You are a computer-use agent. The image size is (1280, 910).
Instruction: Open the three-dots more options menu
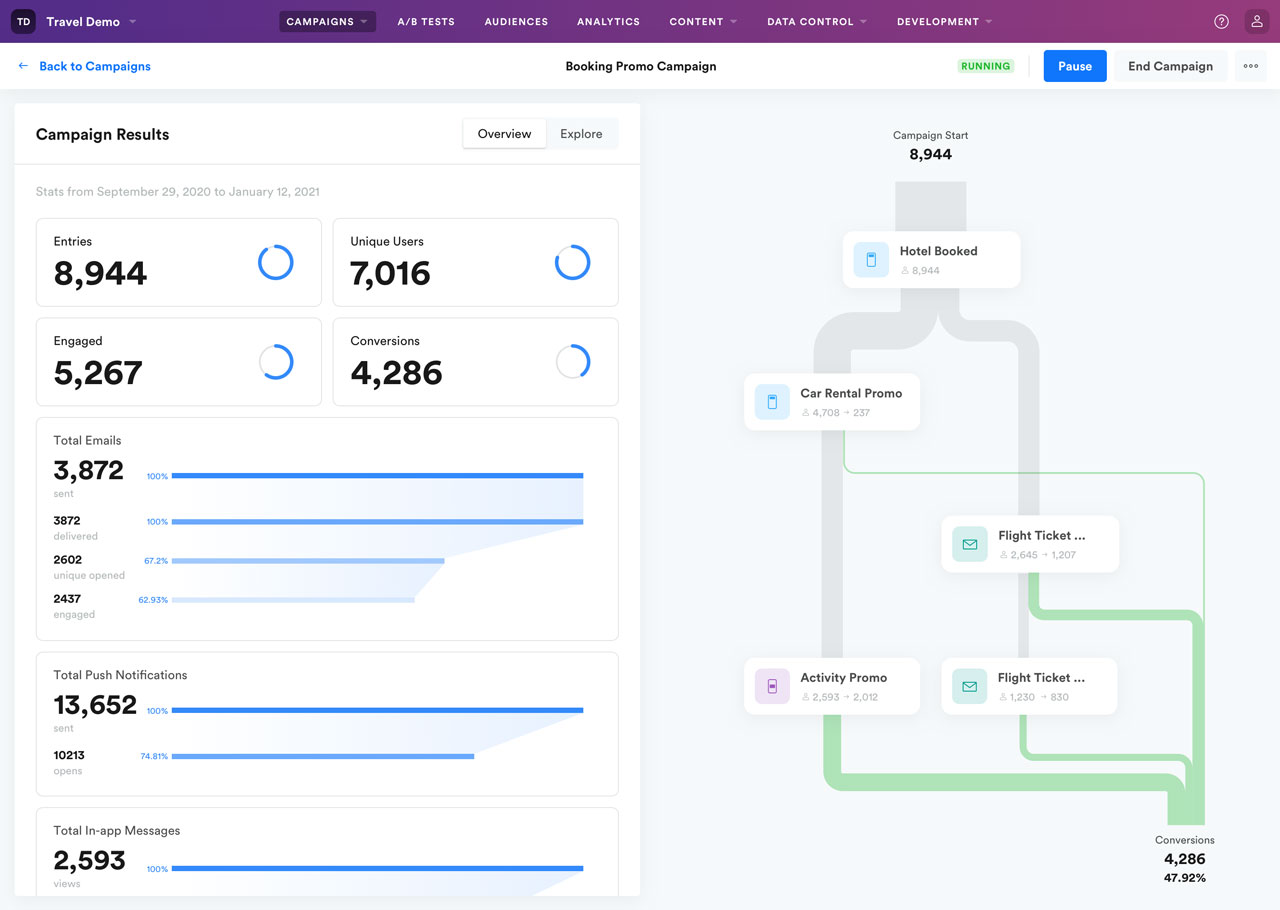1251,66
